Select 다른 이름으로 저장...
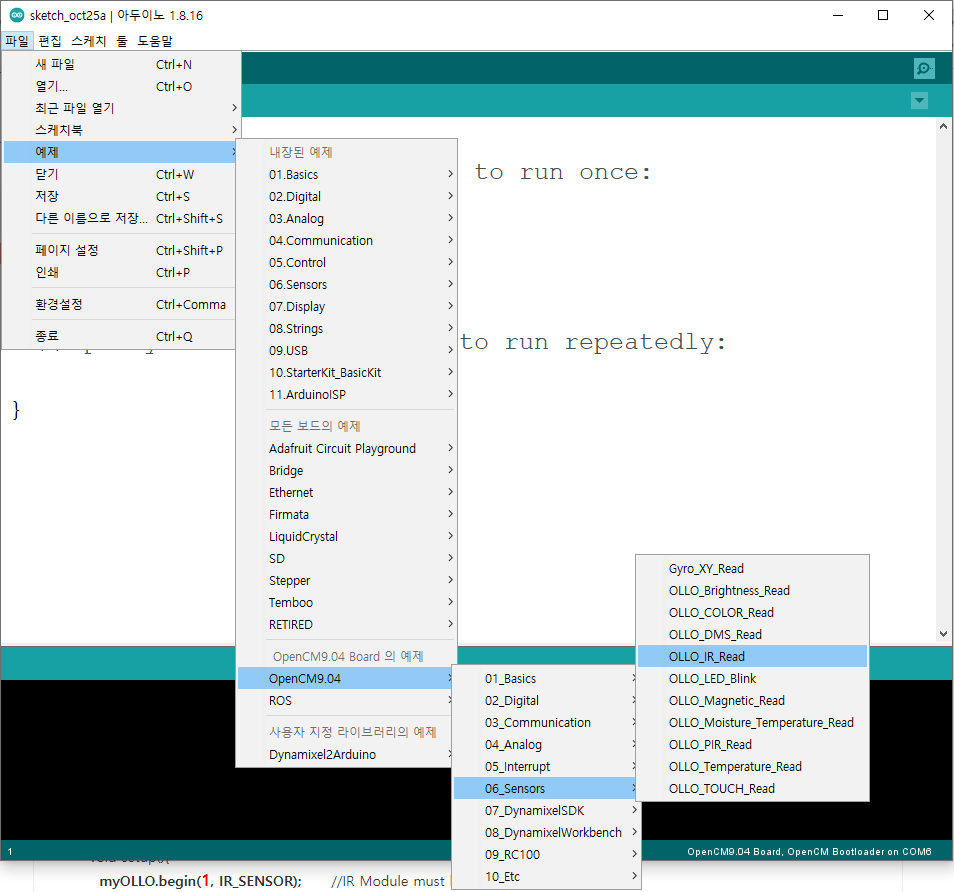Image resolution: width=954 pixels, height=892 pixels. point(119,218)
